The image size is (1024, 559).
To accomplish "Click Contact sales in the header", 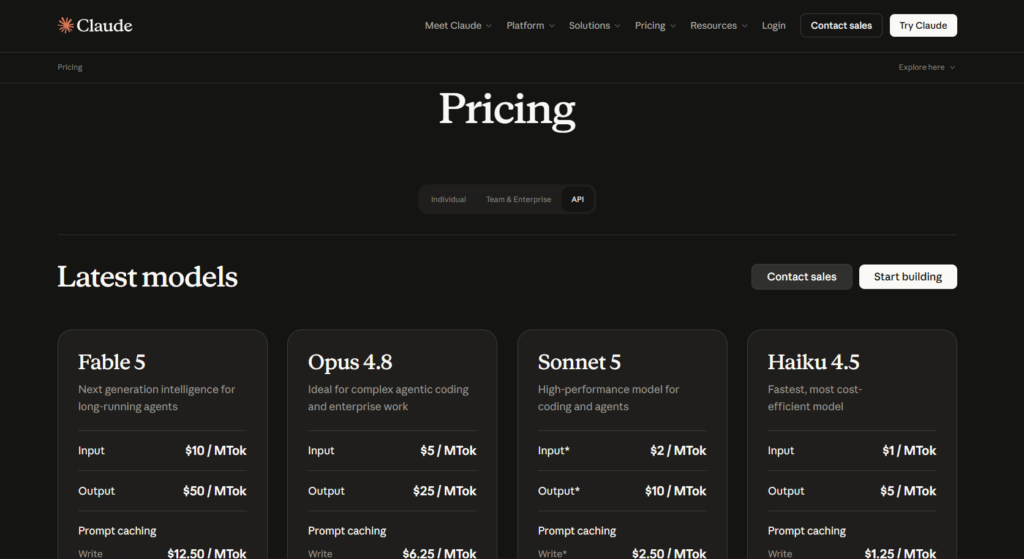I will pyautogui.click(x=841, y=25).
